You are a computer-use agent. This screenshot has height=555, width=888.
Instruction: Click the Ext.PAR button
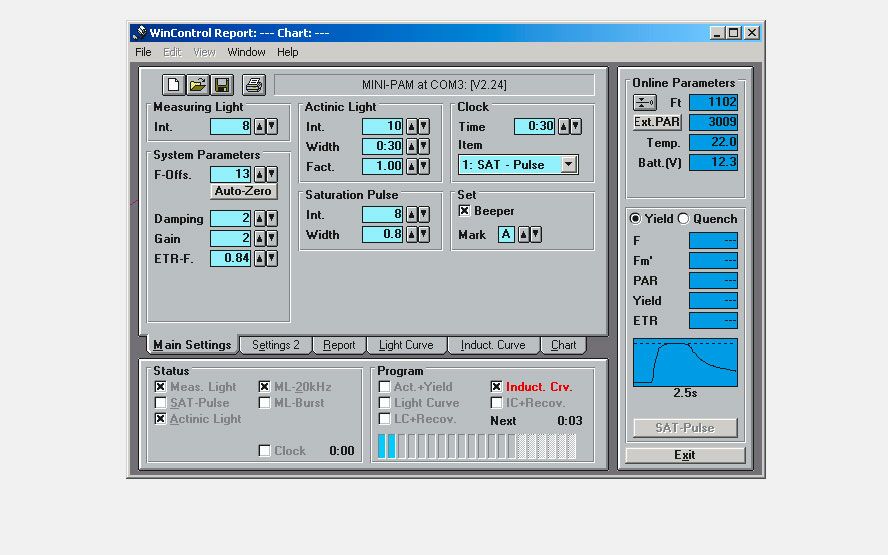(x=657, y=122)
